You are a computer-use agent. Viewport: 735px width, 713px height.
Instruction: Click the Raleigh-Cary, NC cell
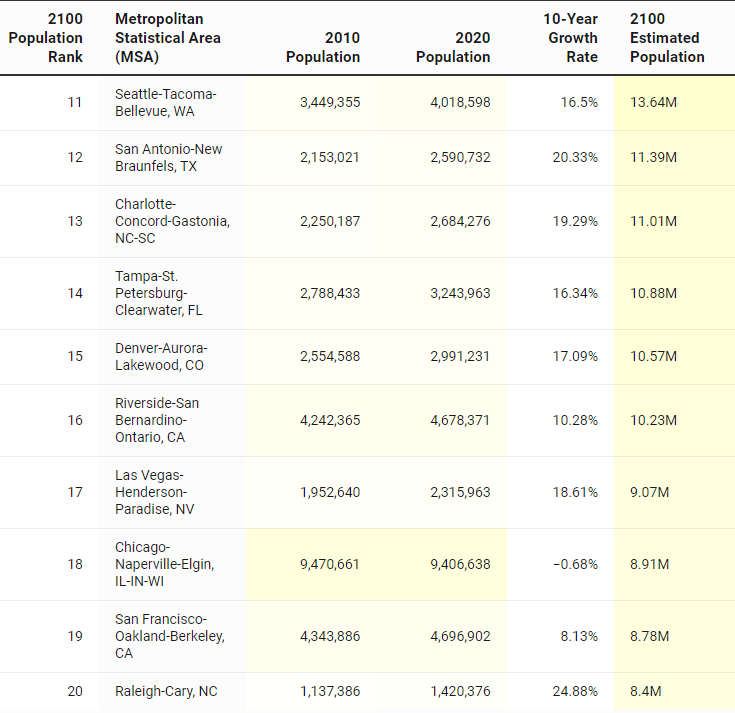pyautogui.click(x=166, y=691)
